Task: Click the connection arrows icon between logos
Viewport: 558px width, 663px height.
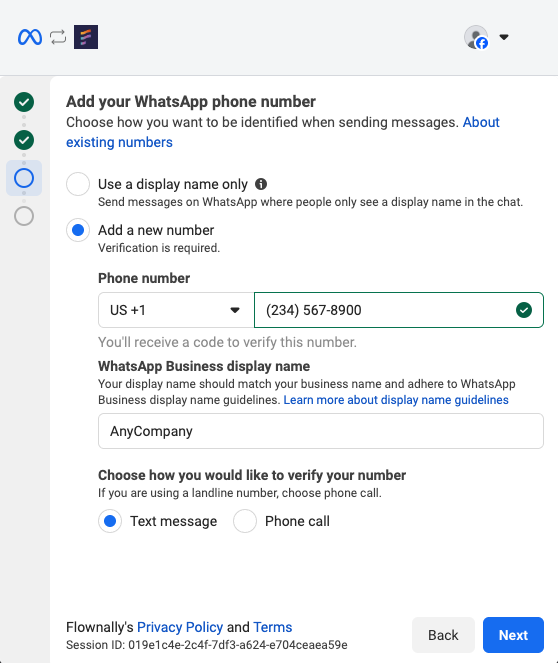Action: 58,37
